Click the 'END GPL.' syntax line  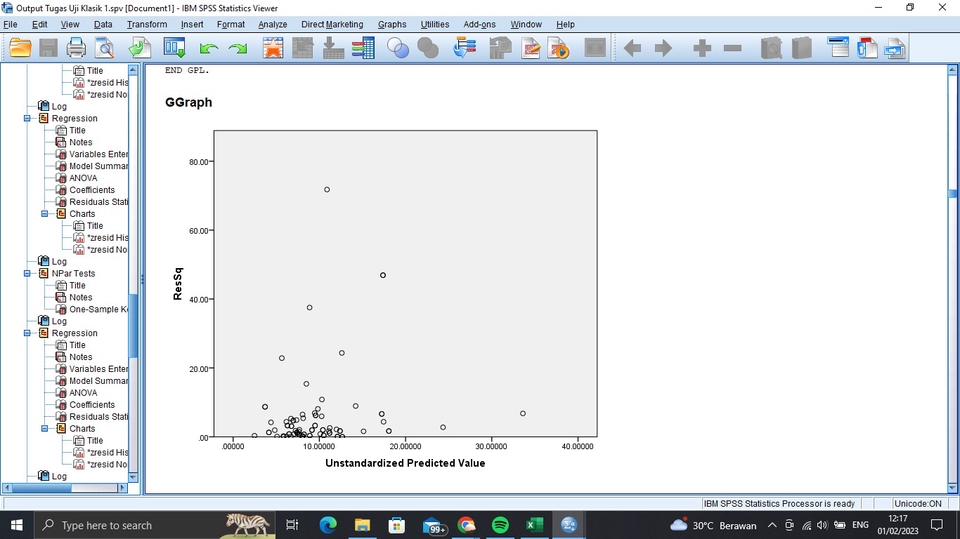click(187, 70)
